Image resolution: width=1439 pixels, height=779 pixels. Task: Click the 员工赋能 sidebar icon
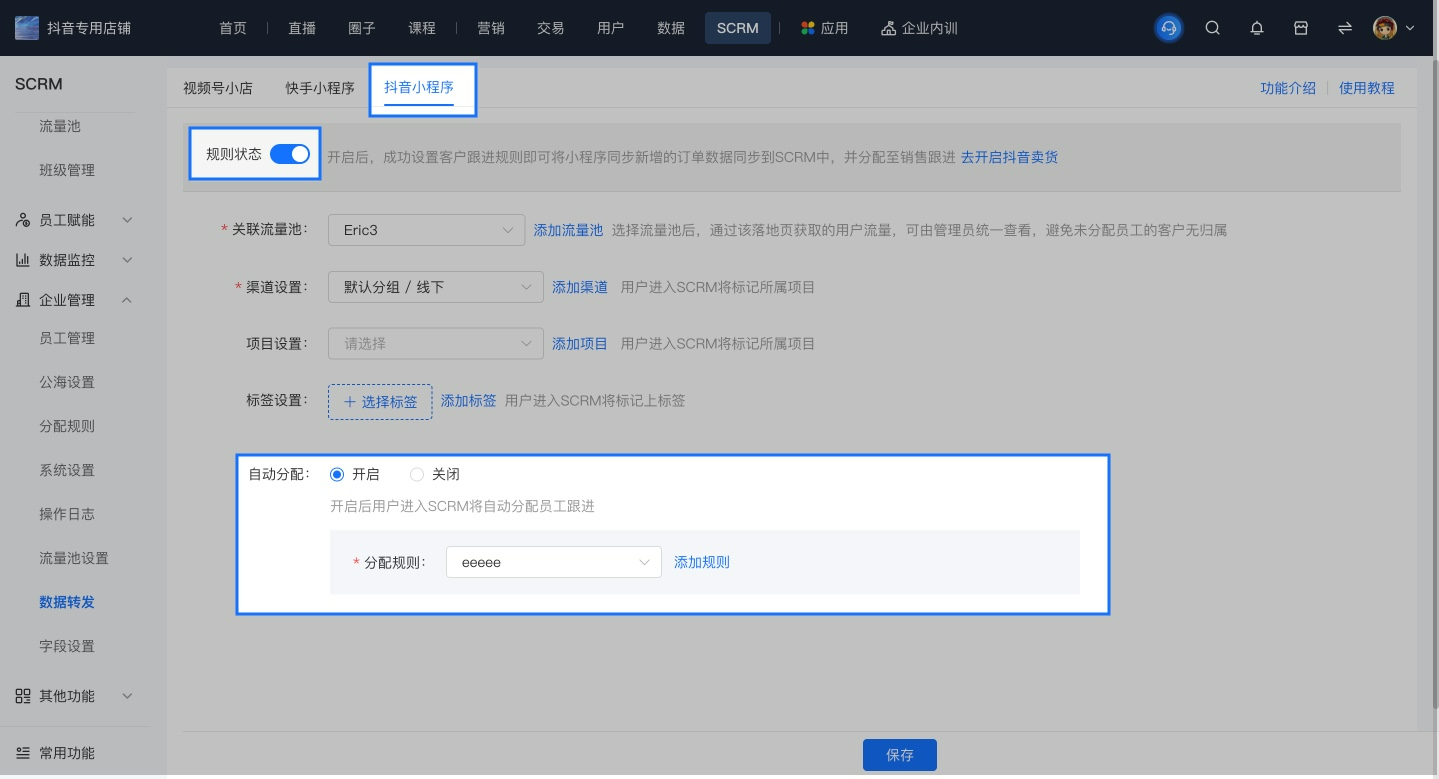23,220
